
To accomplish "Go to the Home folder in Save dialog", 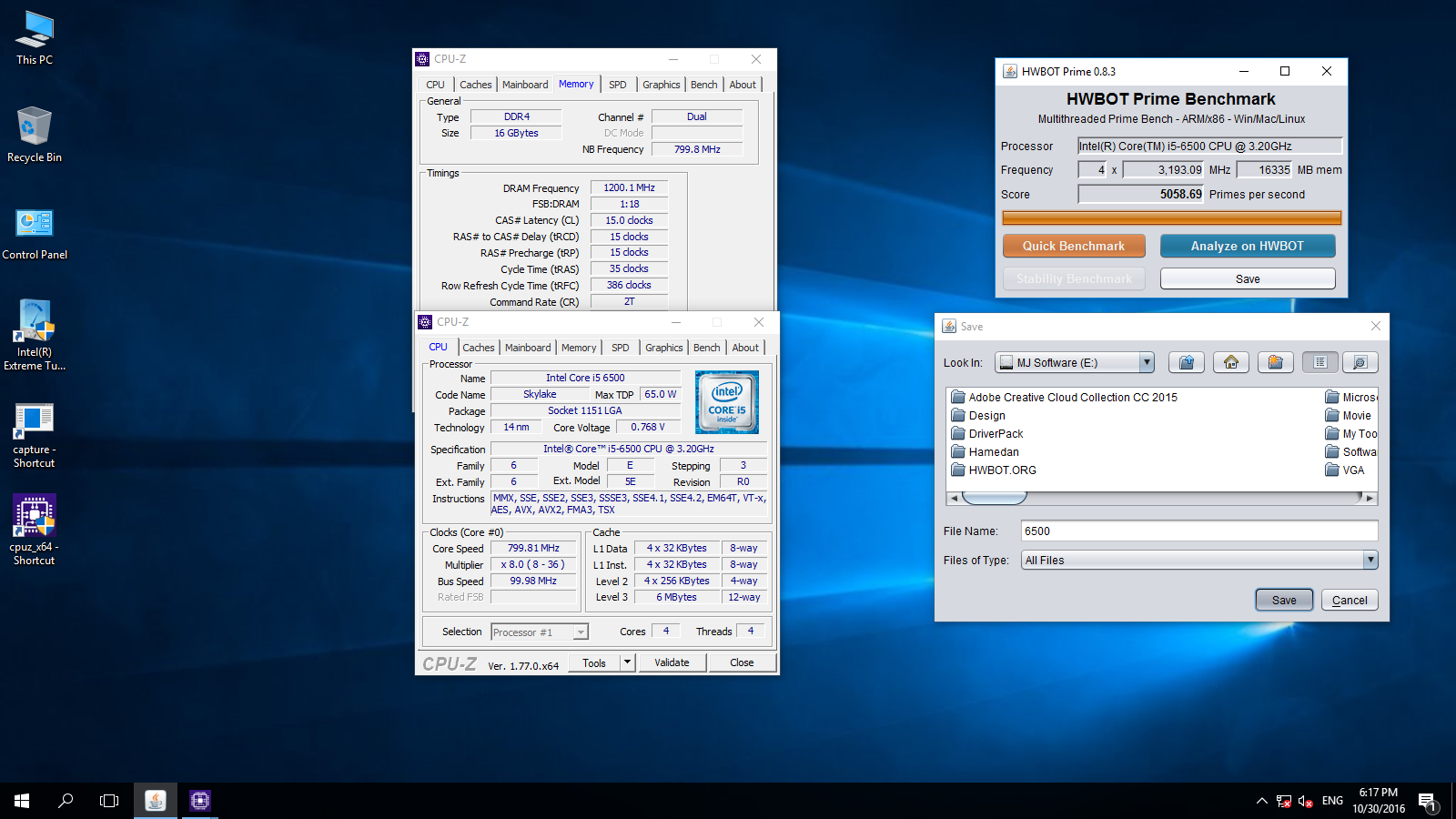I will click(1231, 362).
